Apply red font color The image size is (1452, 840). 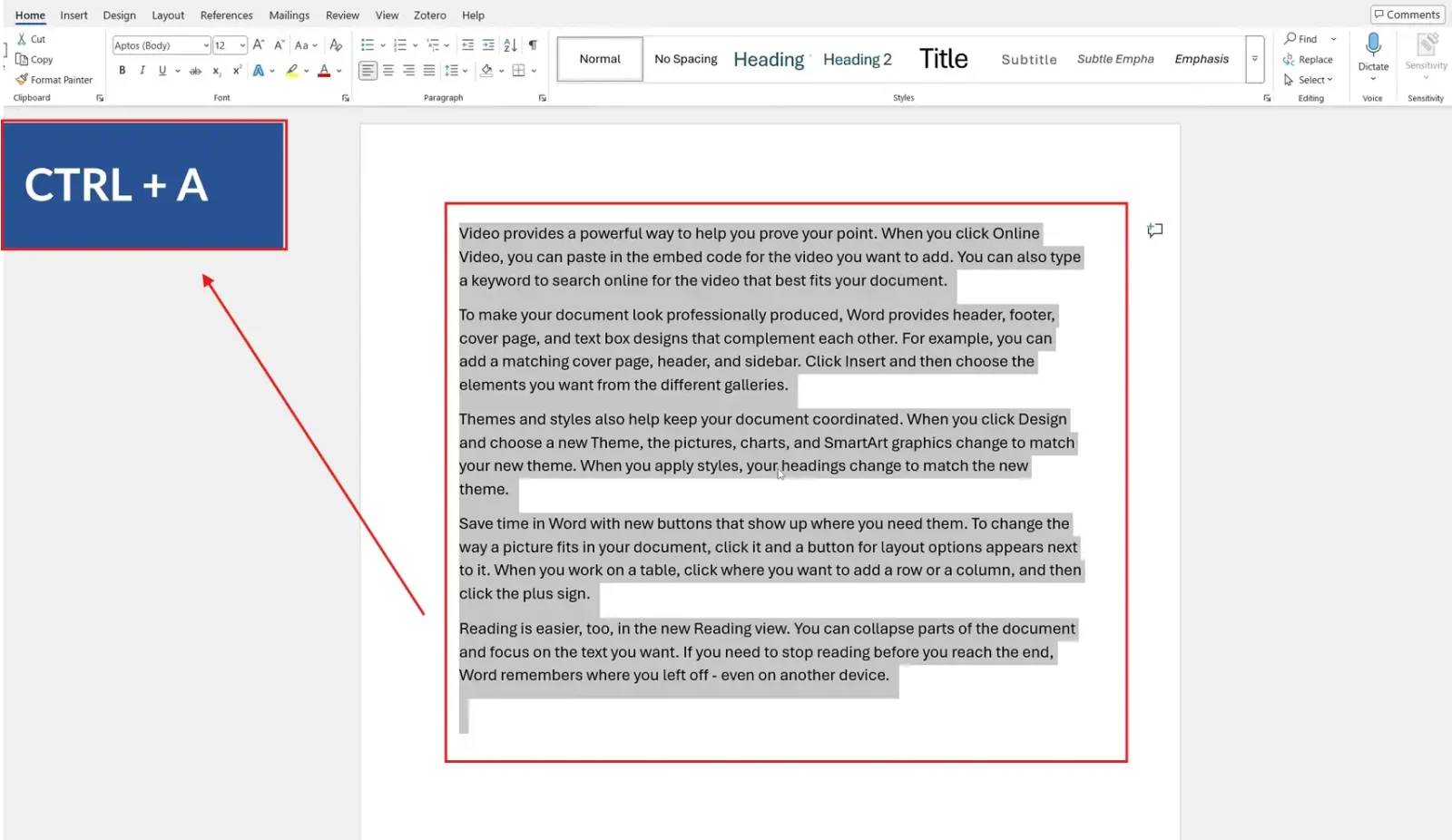[324, 70]
